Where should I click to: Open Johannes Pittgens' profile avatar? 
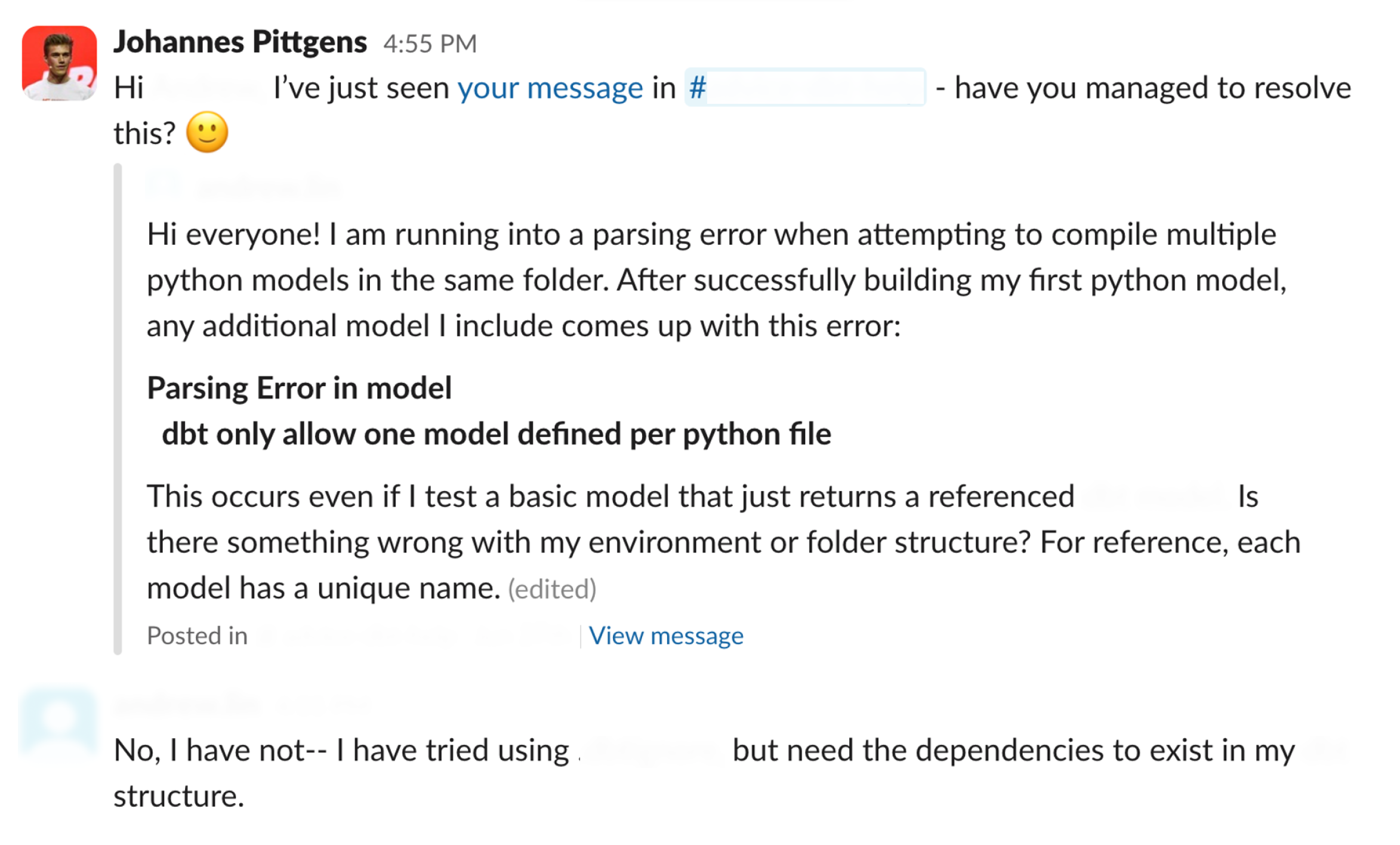(59, 63)
